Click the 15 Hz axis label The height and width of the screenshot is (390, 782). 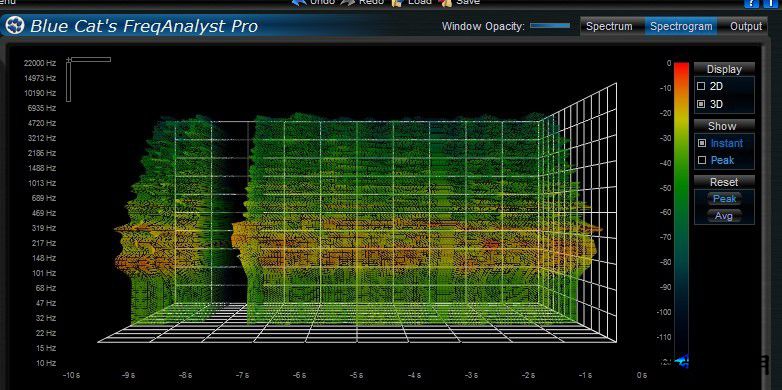click(45, 348)
